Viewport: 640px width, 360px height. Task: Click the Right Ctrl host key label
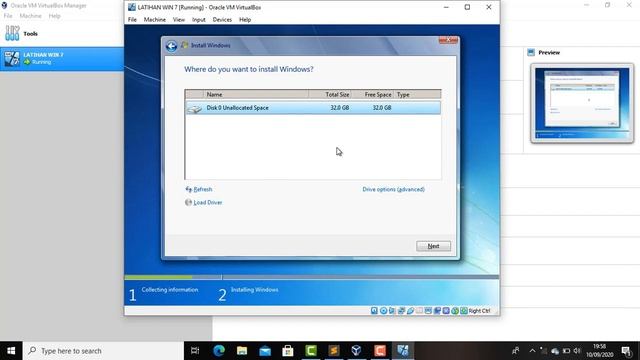point(479,311)
